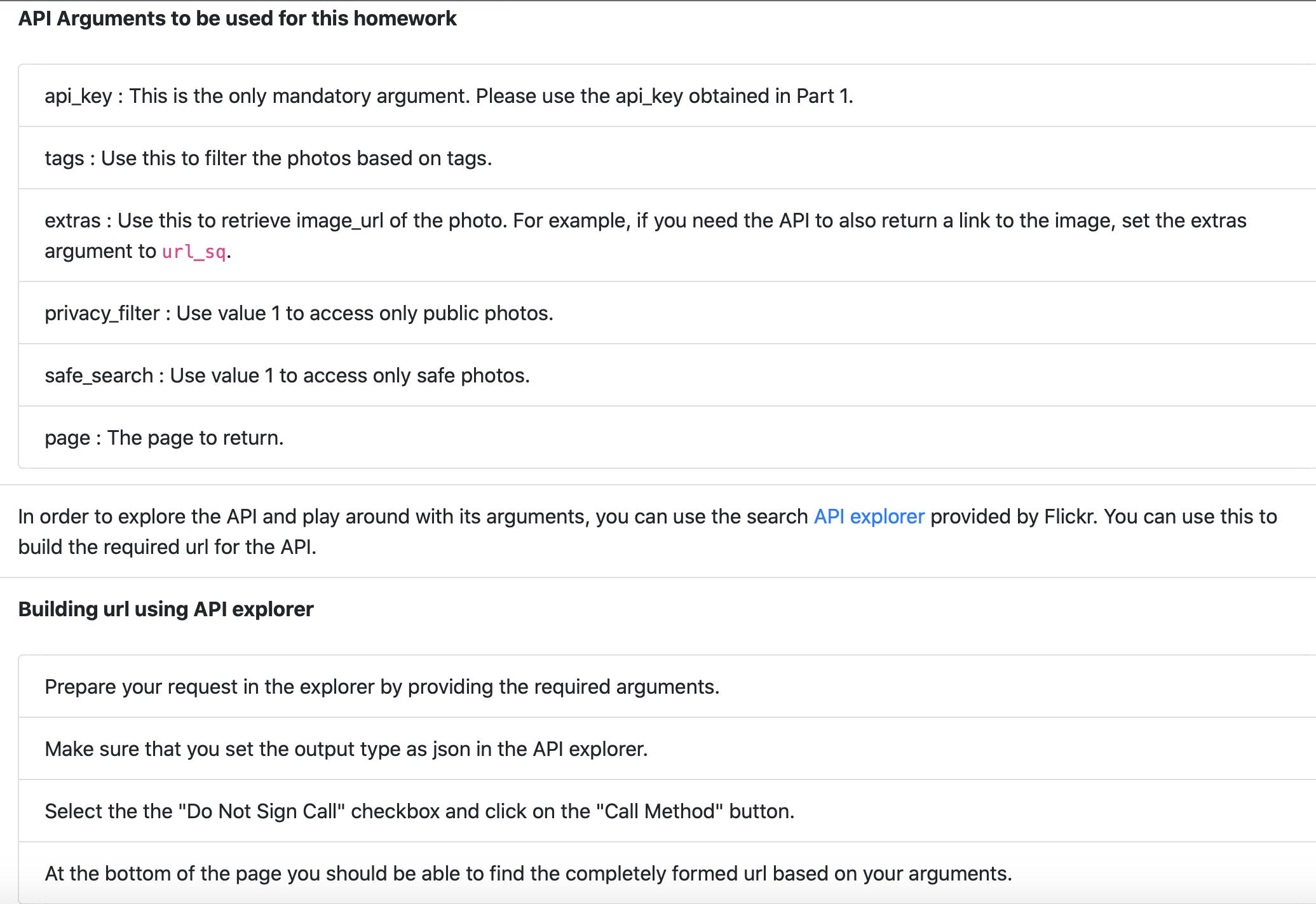Click the 'API Arguments to be used' heading
The image size is (1316, 904).
click(x=237, y=18)
